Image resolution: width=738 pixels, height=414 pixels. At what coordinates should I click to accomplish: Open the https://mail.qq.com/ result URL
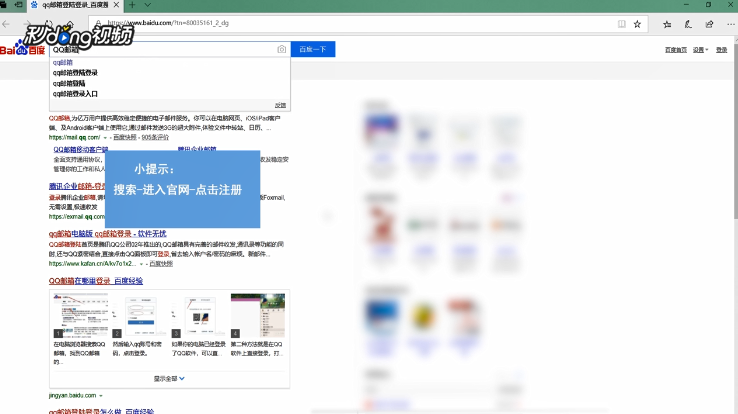coord(74,137)
